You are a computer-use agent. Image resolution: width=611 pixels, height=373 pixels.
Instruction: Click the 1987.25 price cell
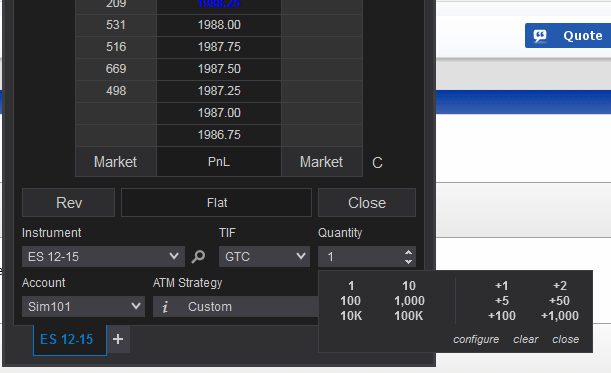[x=219, y=91]
